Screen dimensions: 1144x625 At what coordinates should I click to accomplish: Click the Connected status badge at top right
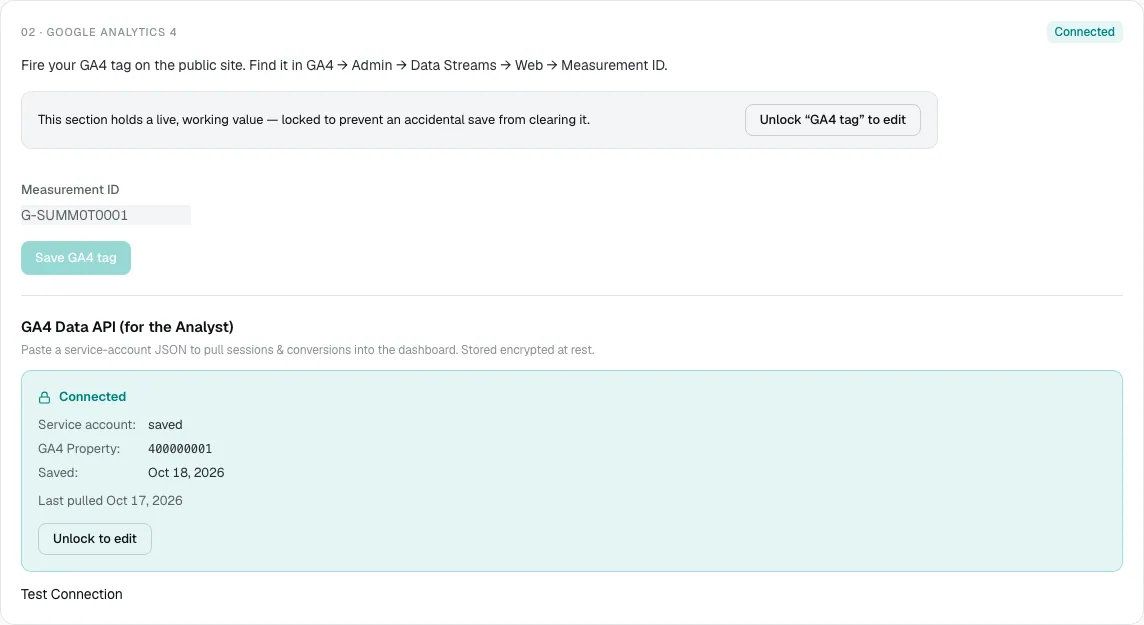point(1084,31)
